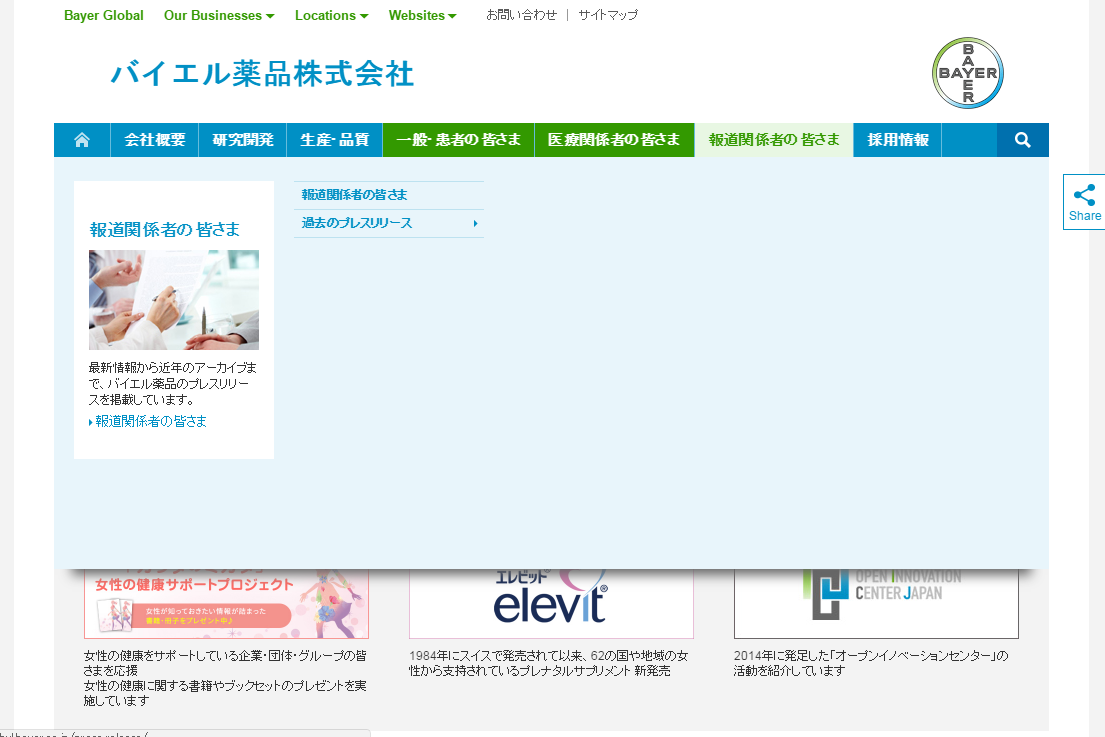This screenshot has width=1105, height=737.
Task: Select the 生産・品質 menu tab
Action: tap(335, 140)
